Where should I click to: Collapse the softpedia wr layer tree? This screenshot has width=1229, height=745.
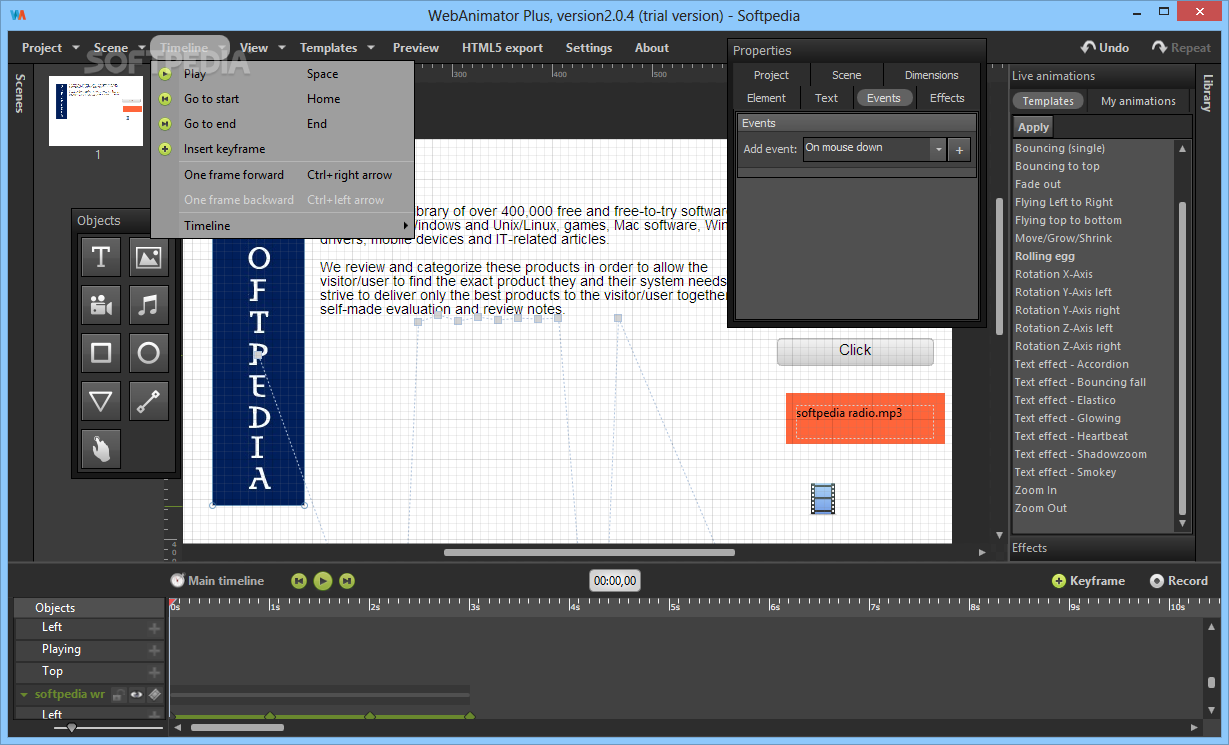24,694
